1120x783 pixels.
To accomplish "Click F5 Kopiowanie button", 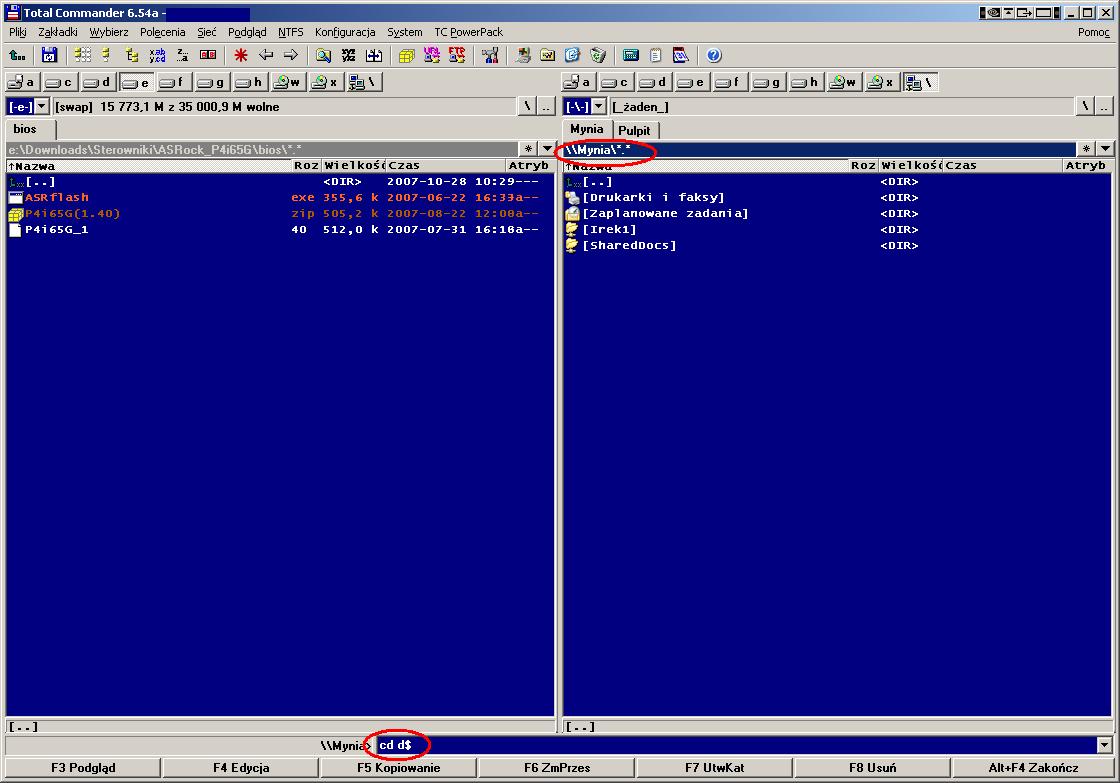I will 399,768.
